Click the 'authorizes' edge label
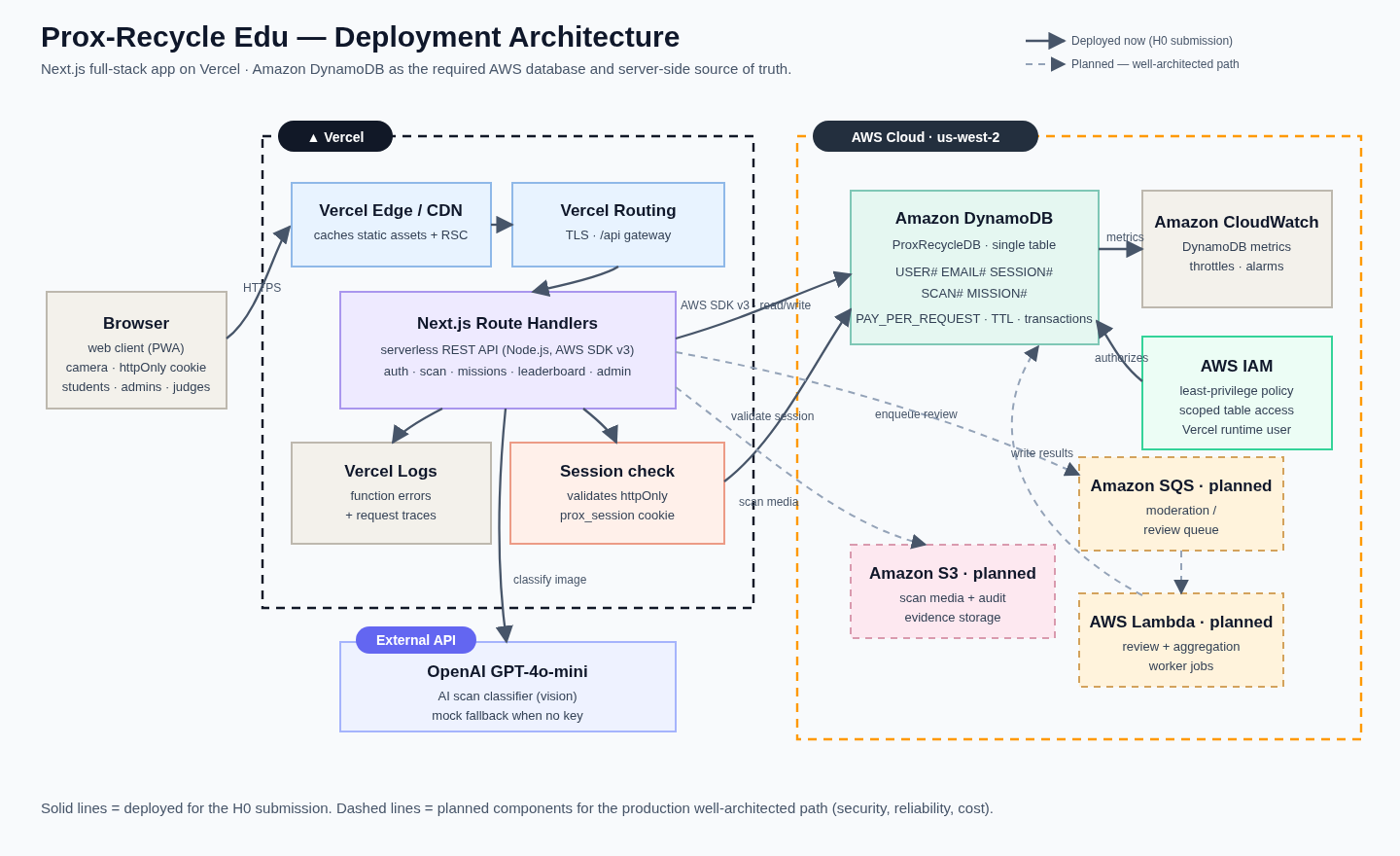Screen dimensions: 1400x856 pos(1121,358)
